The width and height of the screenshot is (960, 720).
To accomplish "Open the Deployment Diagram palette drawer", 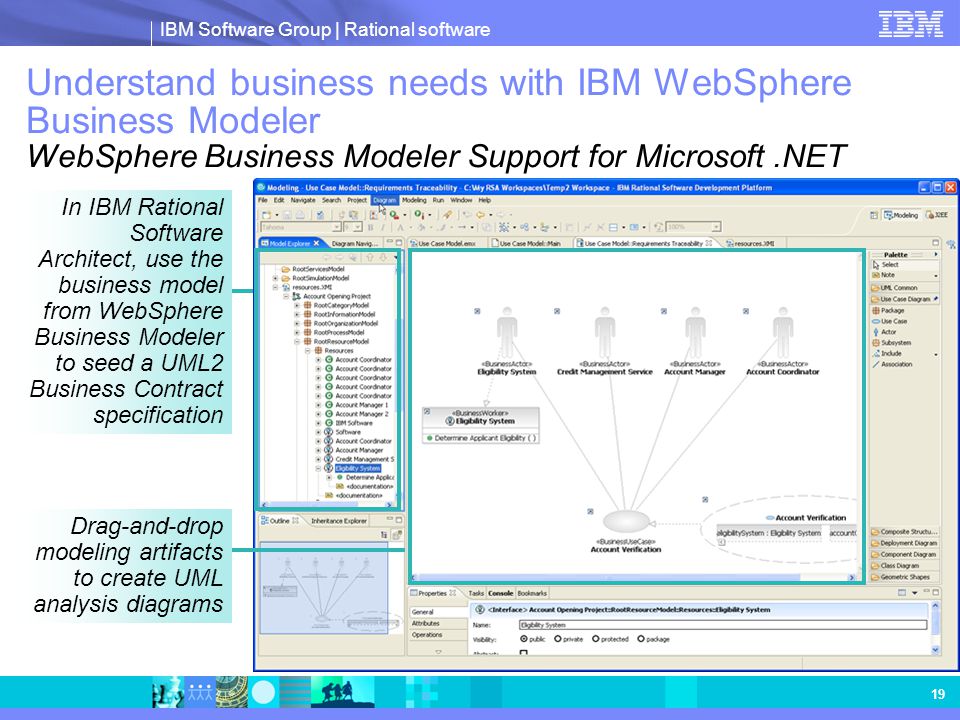I will click(x=904, y=543).
